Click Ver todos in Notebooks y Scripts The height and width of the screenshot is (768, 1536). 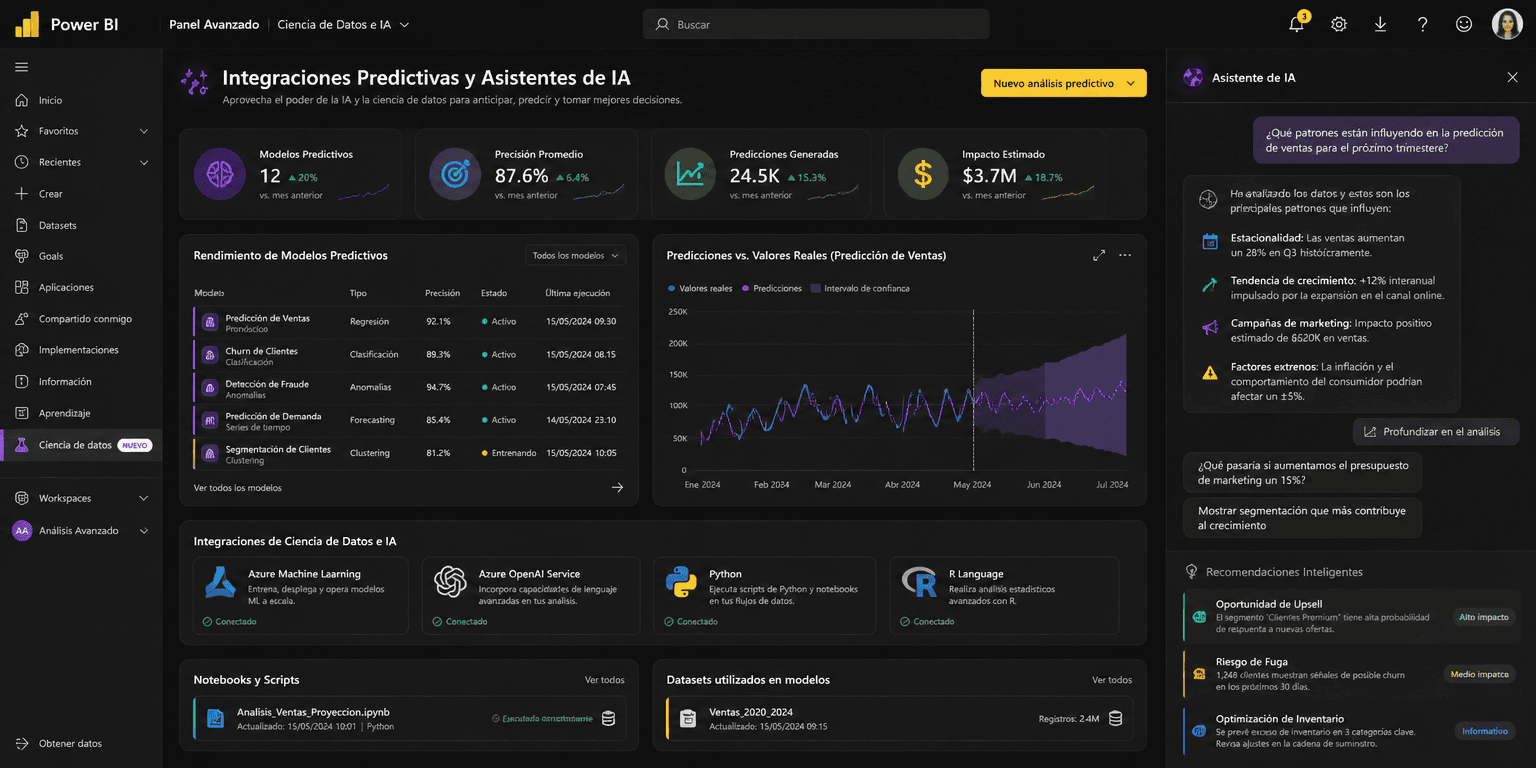point(605,680)
